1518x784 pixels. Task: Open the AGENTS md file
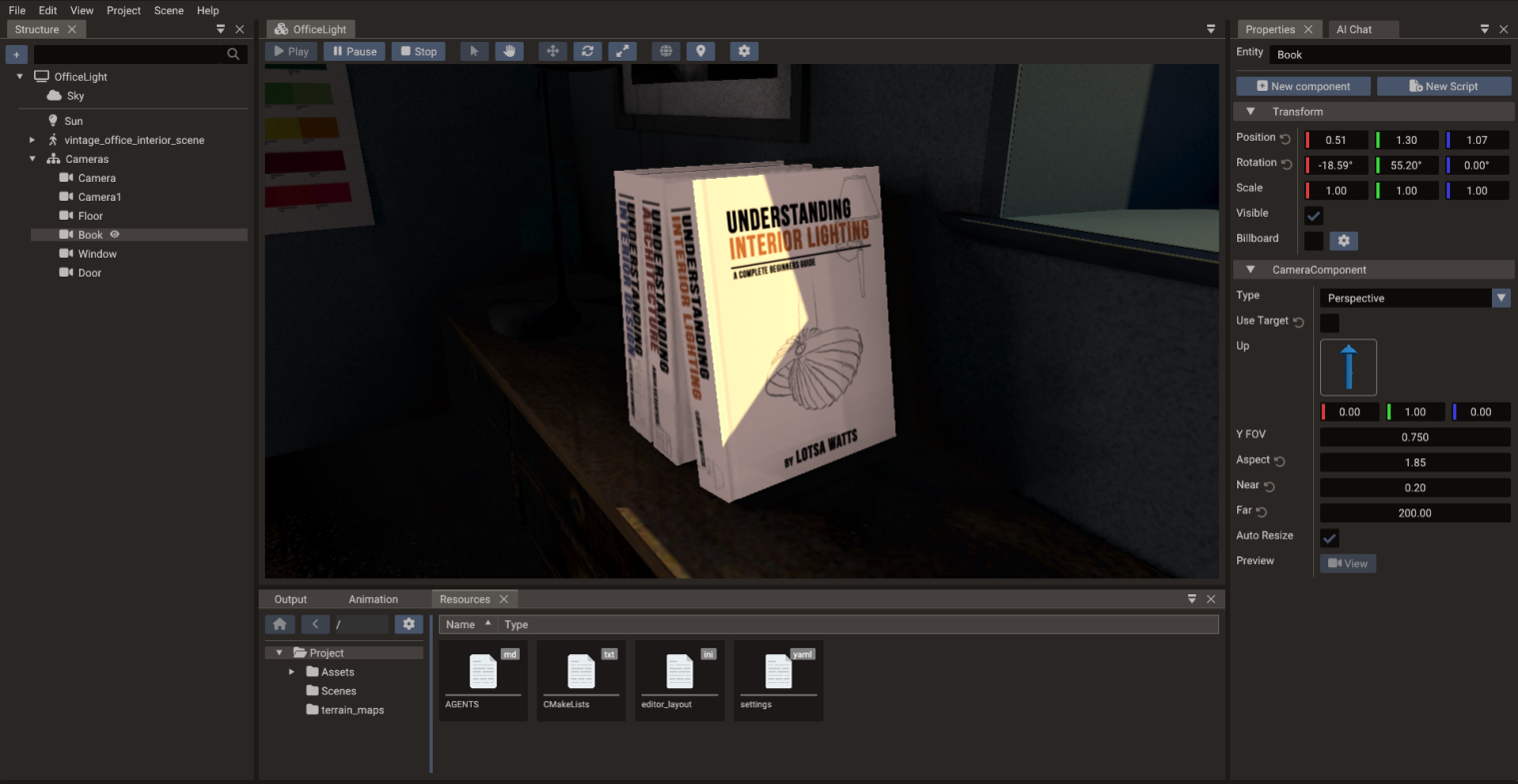[483, 680]
